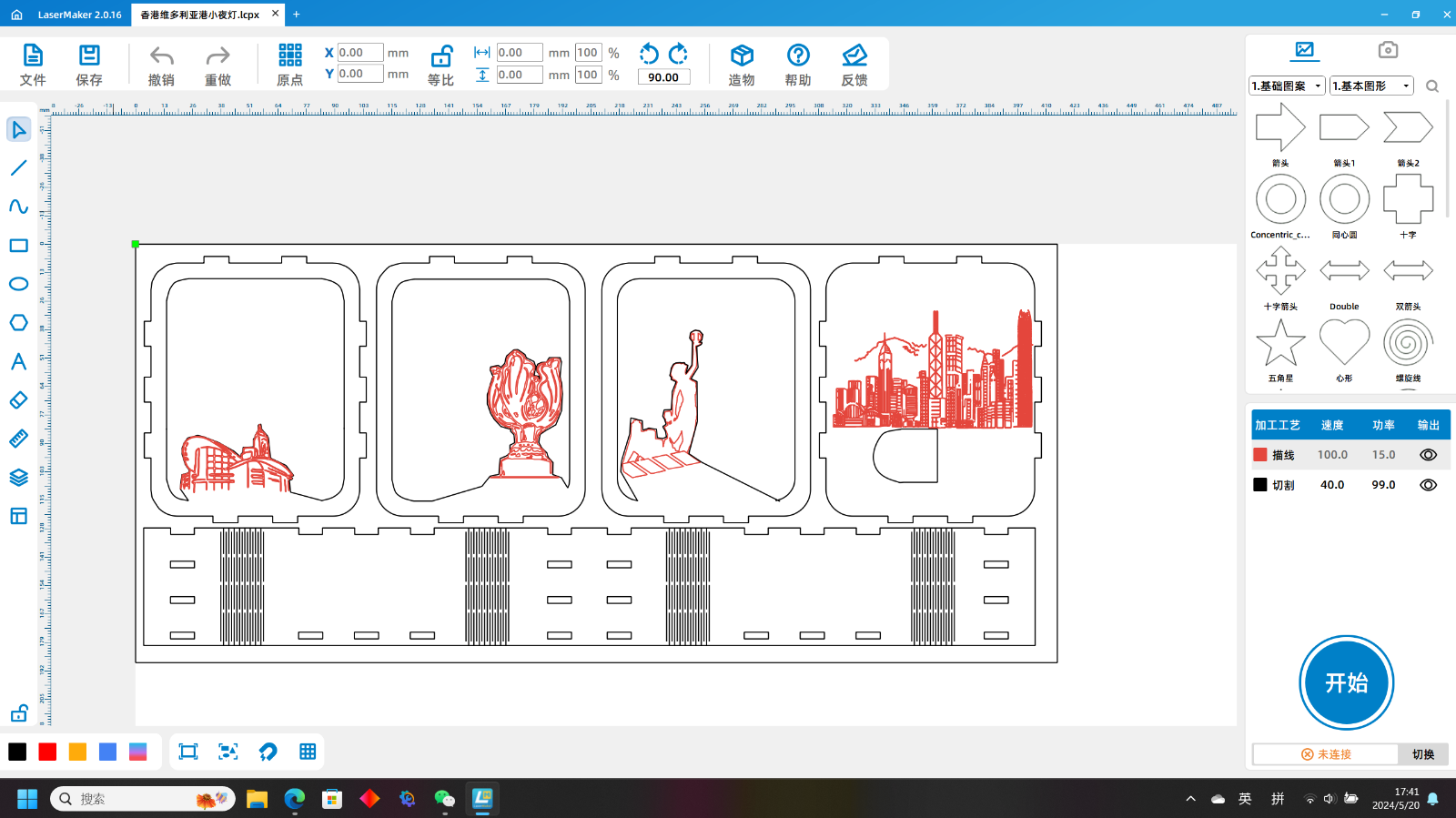Screen dimensions: 1456x818
Task: Select the 香港维多利亚港小夜灯.lcpx document tab
Action: tap(200, 15)
